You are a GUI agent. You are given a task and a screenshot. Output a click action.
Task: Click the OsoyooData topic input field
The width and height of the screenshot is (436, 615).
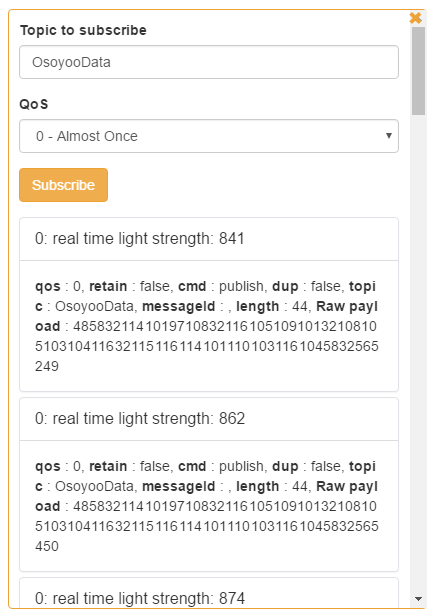coord(209,62)
